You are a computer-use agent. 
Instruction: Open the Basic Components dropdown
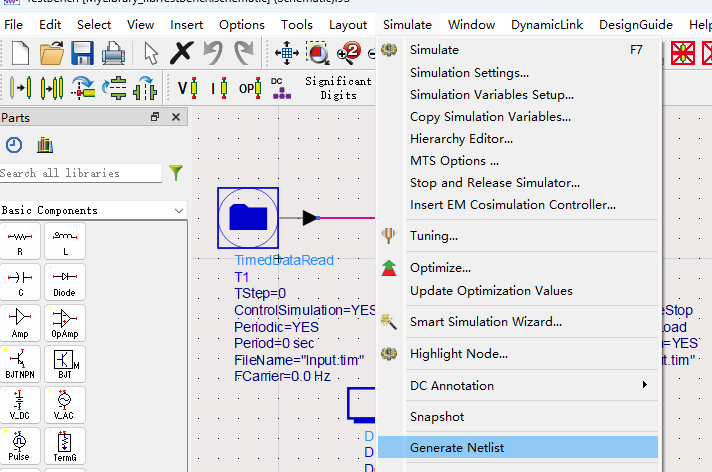click(178, 210)
